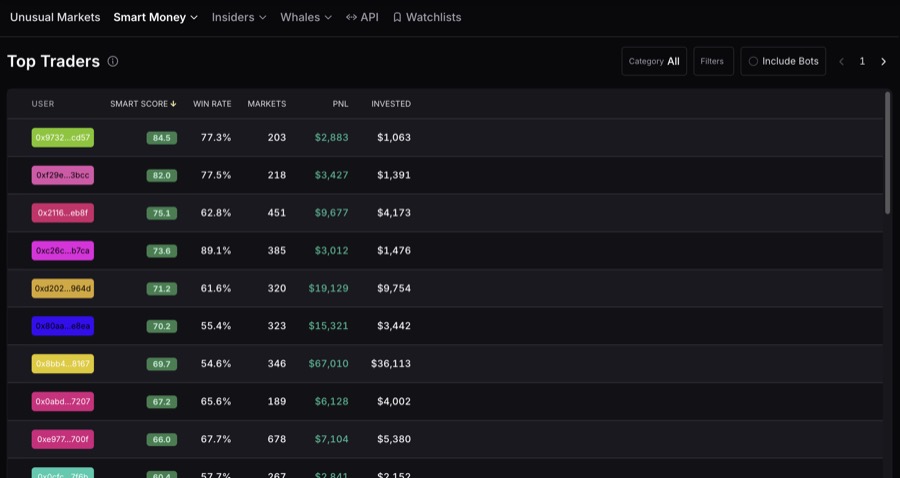Click the Watchlists bookmark icon
The image size is (900, 478).
tap(397, 17)
